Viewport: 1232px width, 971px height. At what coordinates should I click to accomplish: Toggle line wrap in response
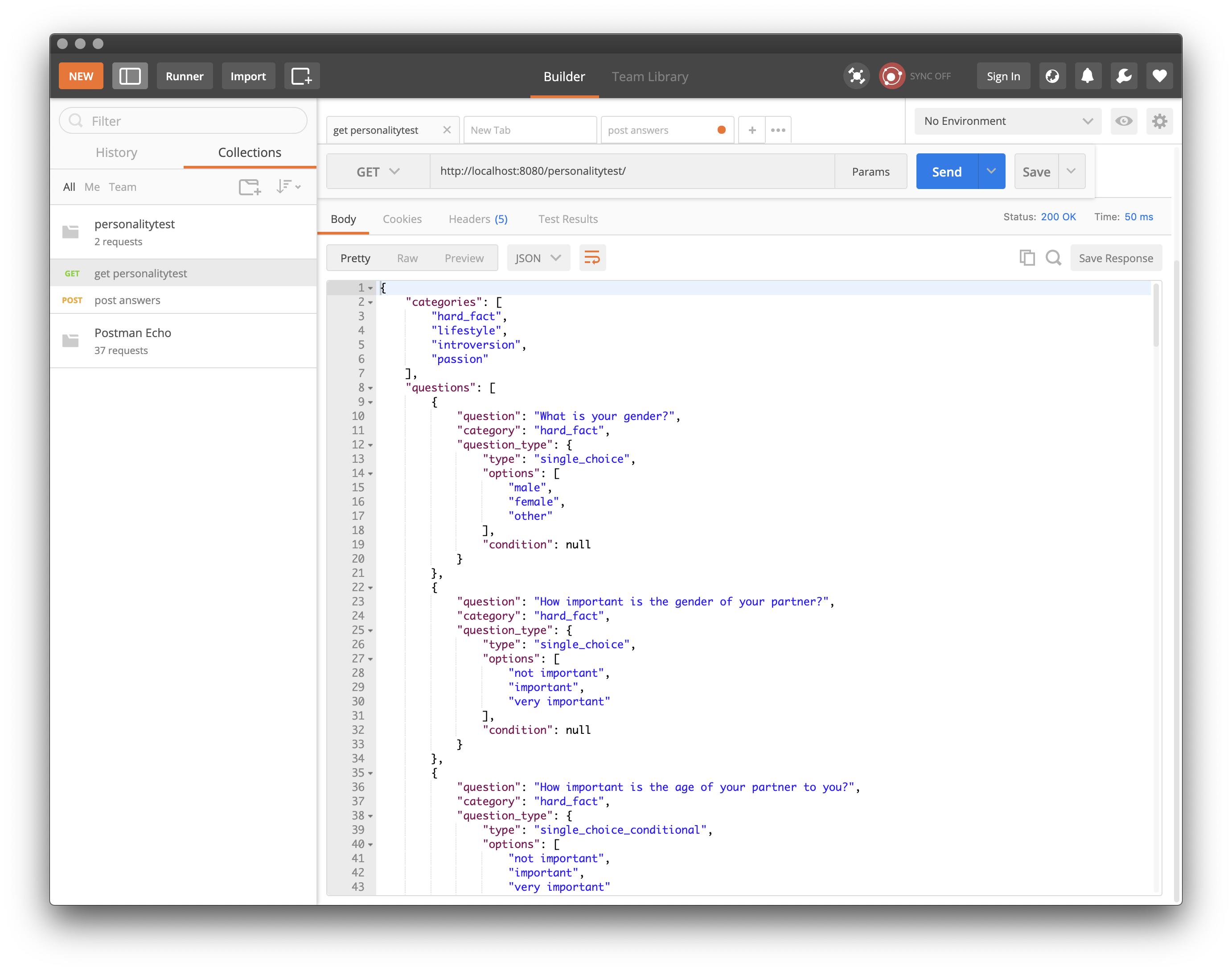(592, 258)
